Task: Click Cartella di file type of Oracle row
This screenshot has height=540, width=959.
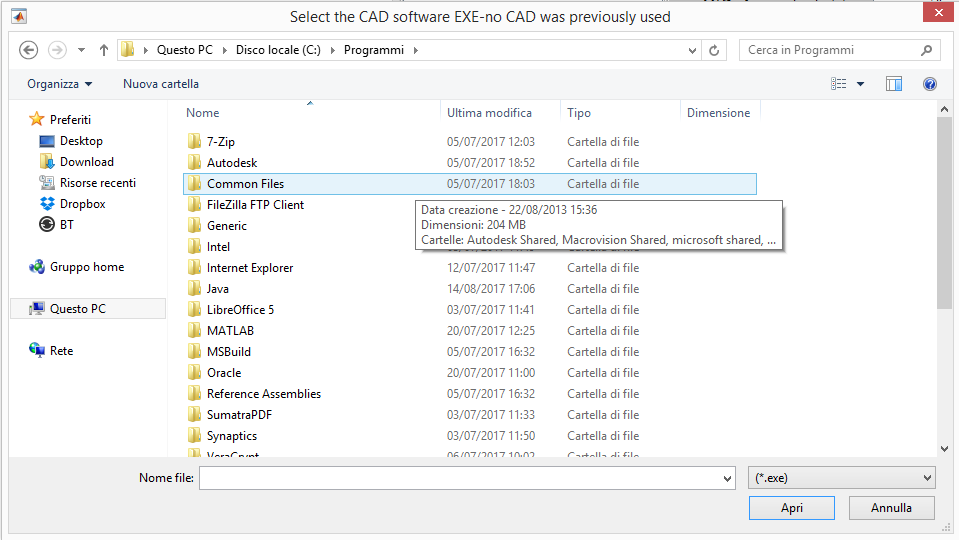Action: [x=603, y=372]
